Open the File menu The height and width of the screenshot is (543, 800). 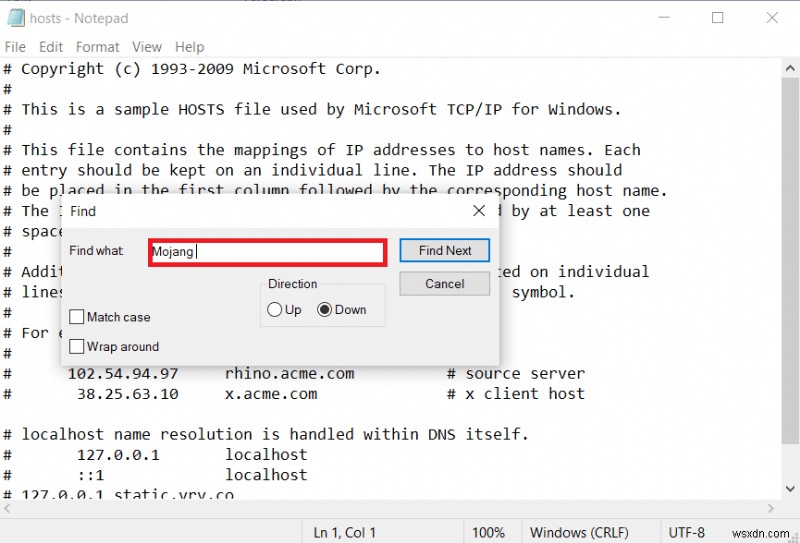(x=15, y=47)
